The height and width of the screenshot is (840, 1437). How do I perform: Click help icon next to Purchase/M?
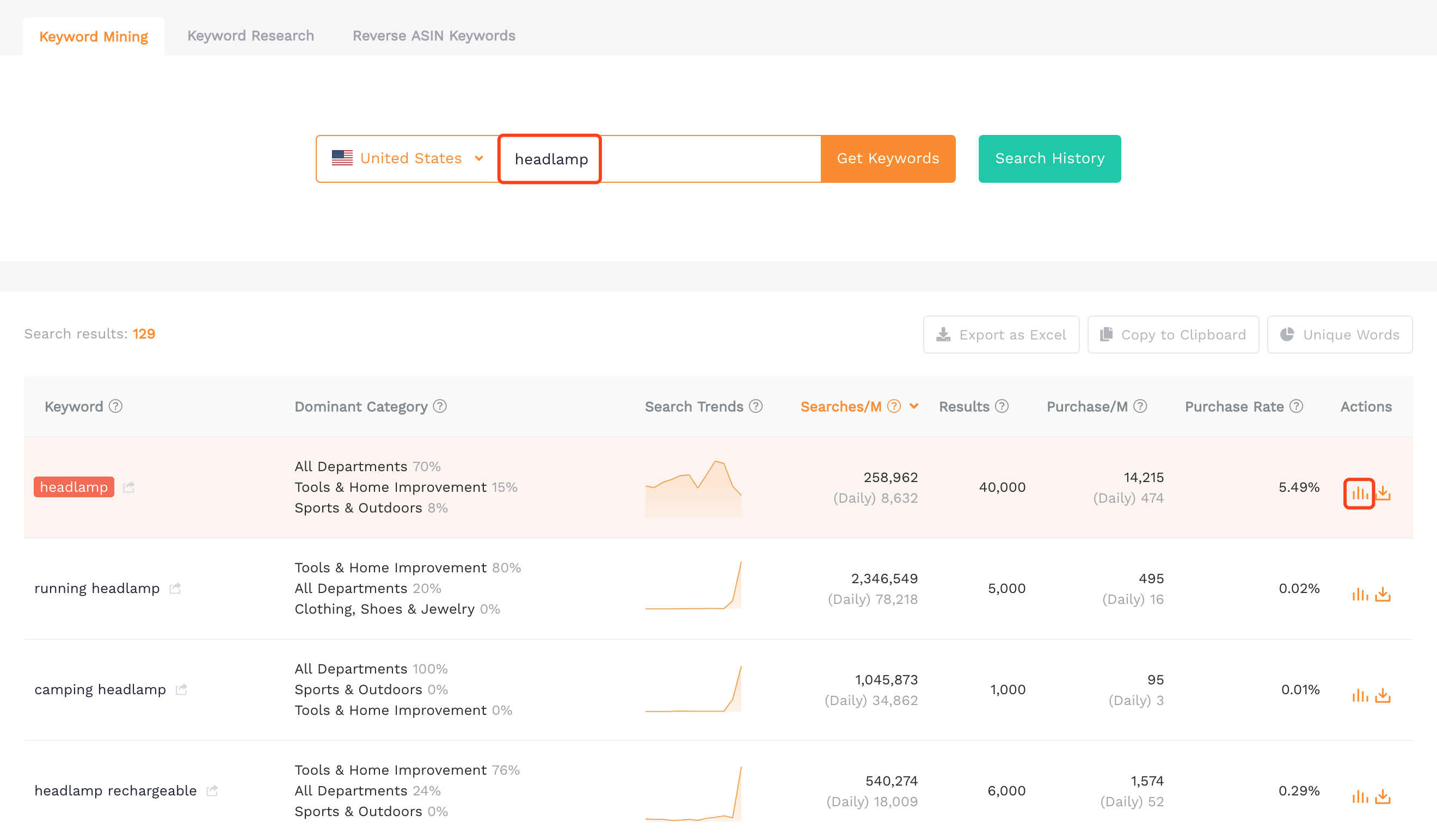click(x=1140, y=406)
